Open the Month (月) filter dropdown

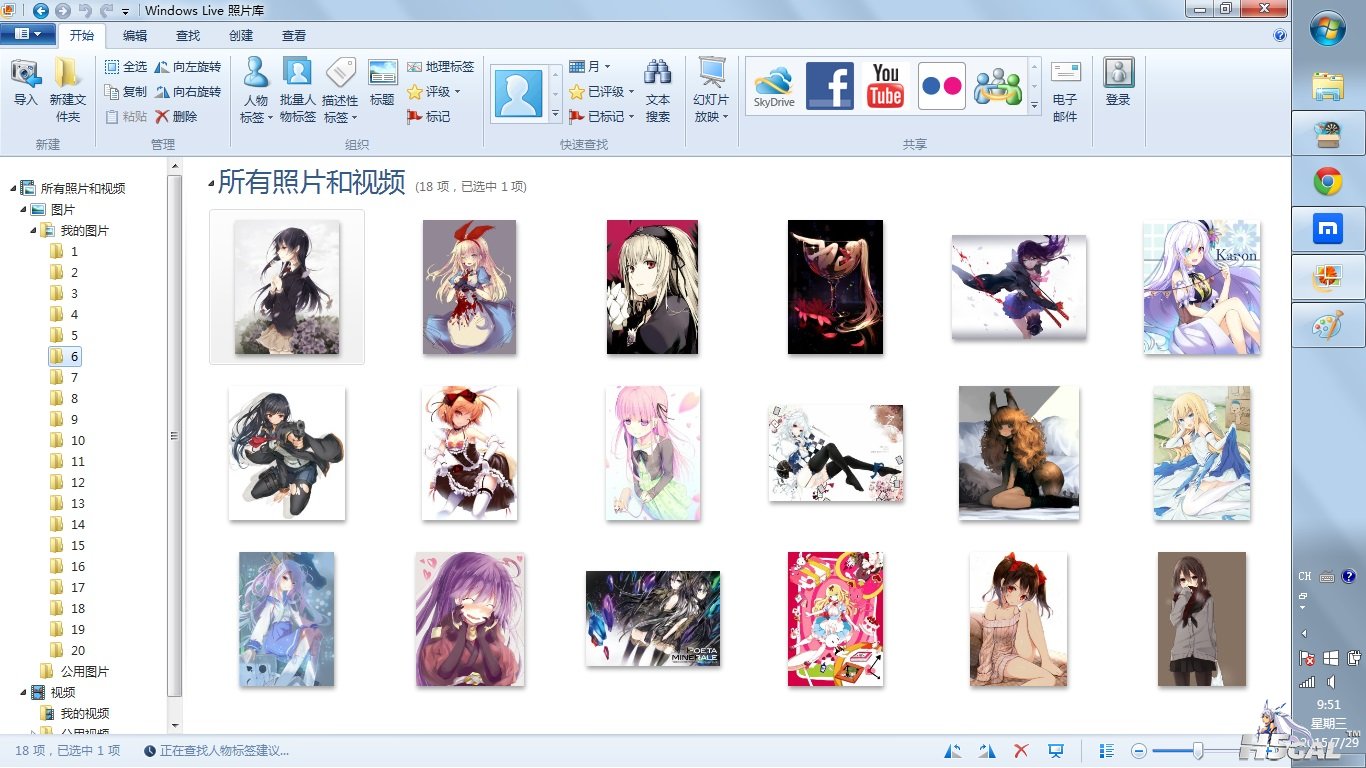point(590,67)
